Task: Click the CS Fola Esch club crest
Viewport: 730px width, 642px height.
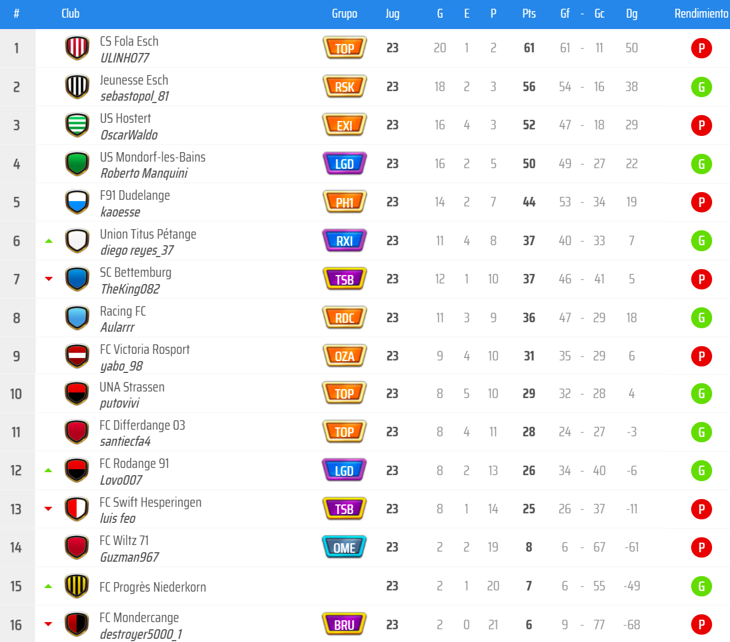Action: pos(77,48)
